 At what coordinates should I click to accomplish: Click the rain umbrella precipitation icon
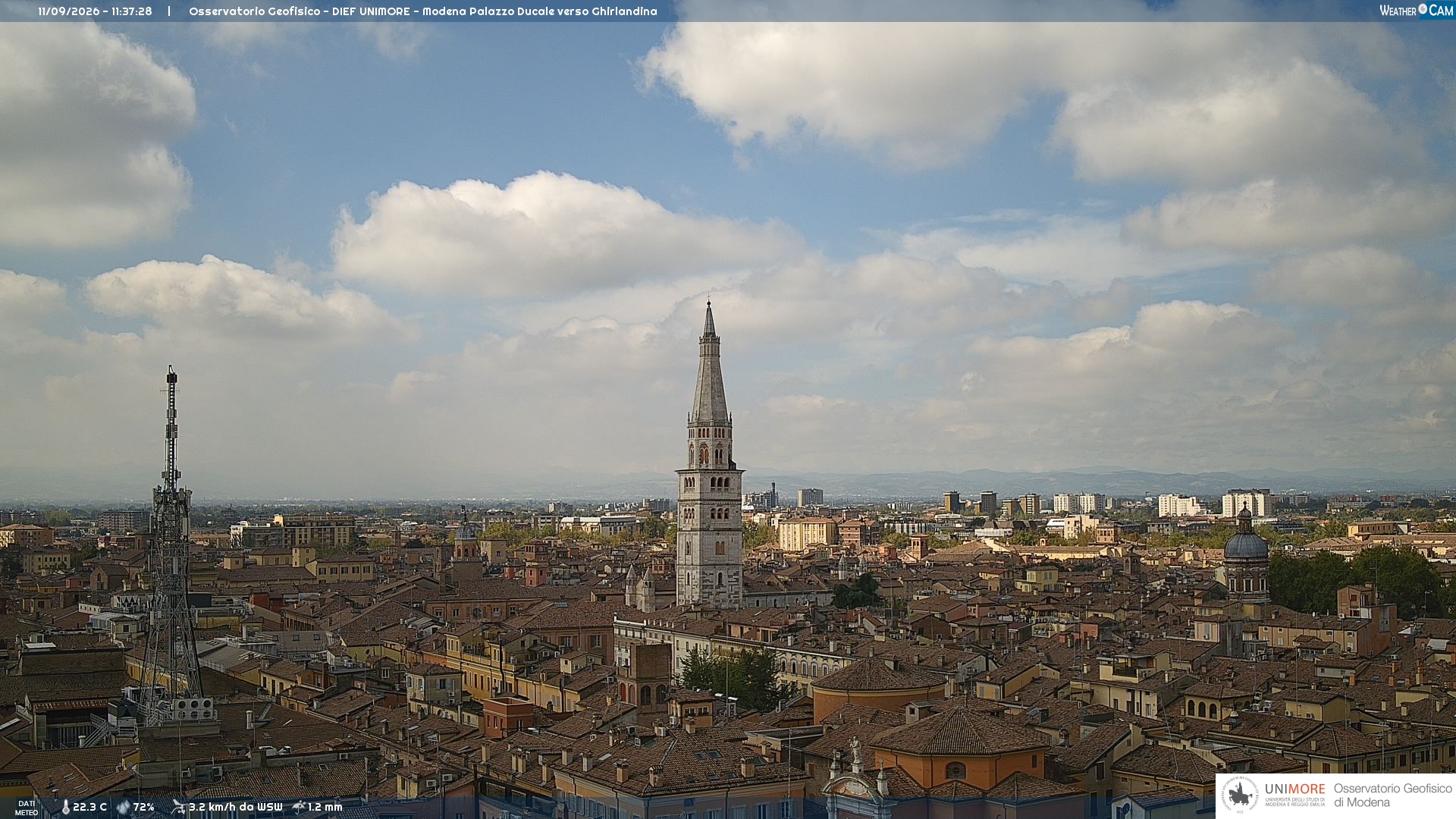pyautogui.click(x=299, y=807)
